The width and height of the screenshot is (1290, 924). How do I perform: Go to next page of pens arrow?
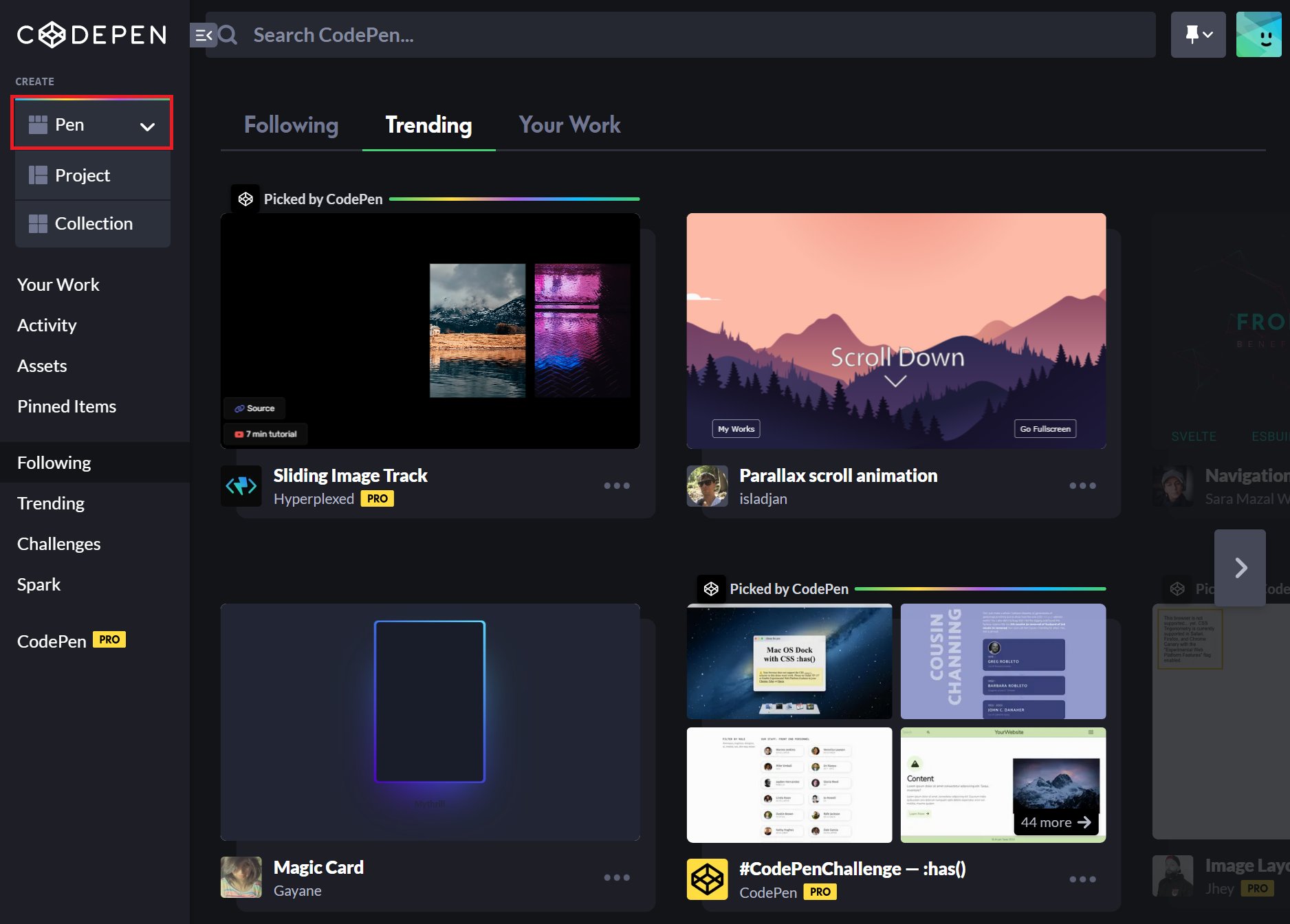(1240, 568)
